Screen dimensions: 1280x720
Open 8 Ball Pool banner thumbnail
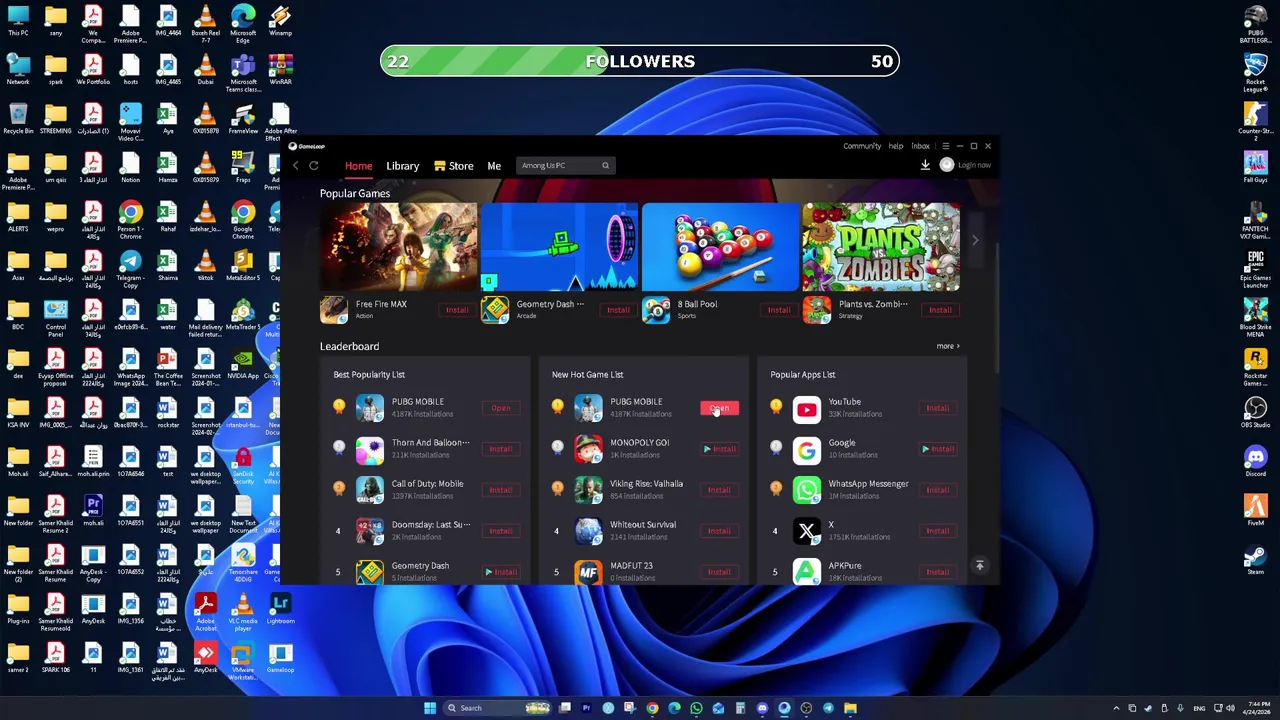pyautogui.click(x=720, y=246)
